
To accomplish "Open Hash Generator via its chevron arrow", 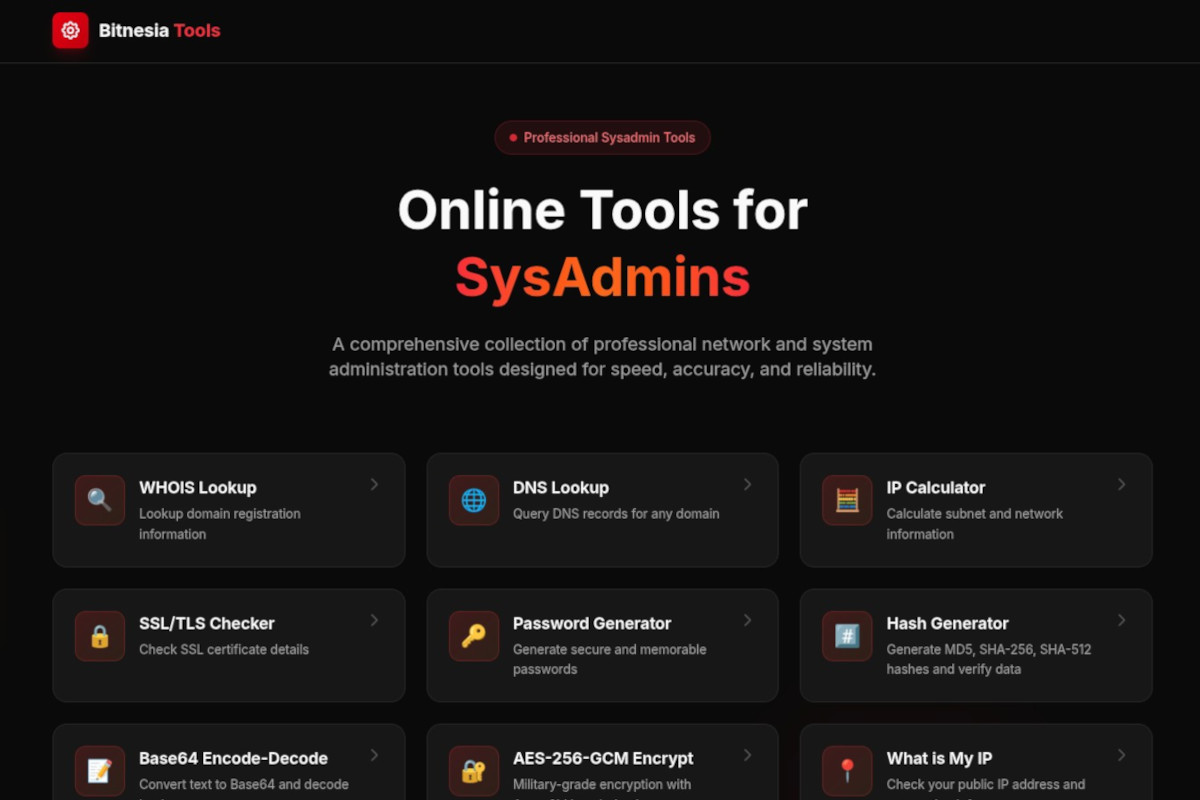I will click(x=1122, y=621).
